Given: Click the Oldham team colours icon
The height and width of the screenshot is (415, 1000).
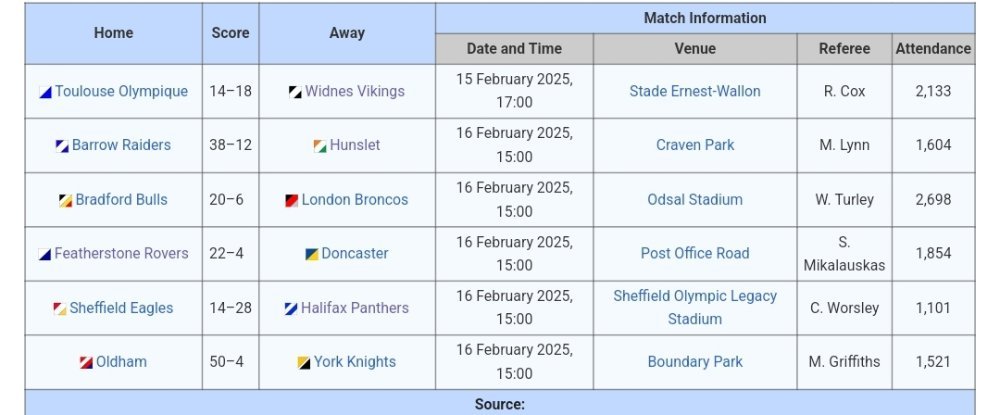Looking at the screenshot, I should pyautogui.click(x=86, y=363).
